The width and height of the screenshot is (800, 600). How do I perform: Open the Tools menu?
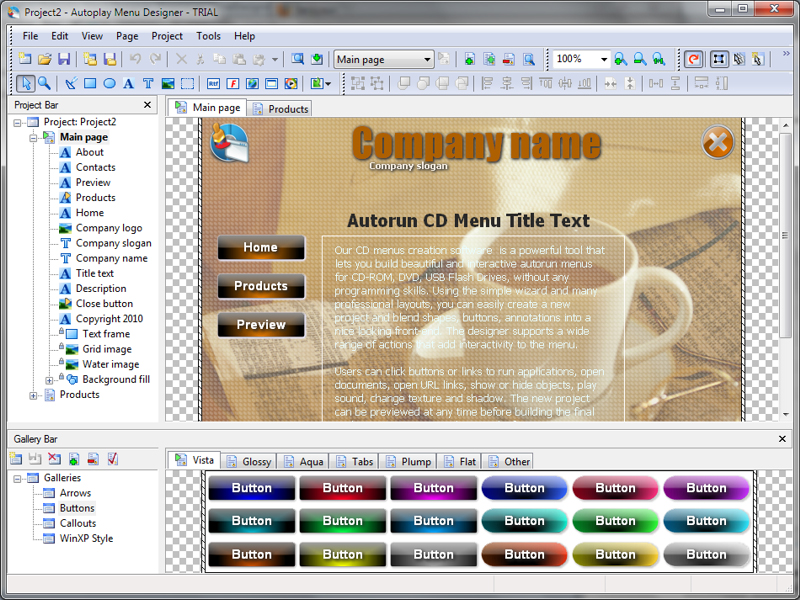point(208,36)
